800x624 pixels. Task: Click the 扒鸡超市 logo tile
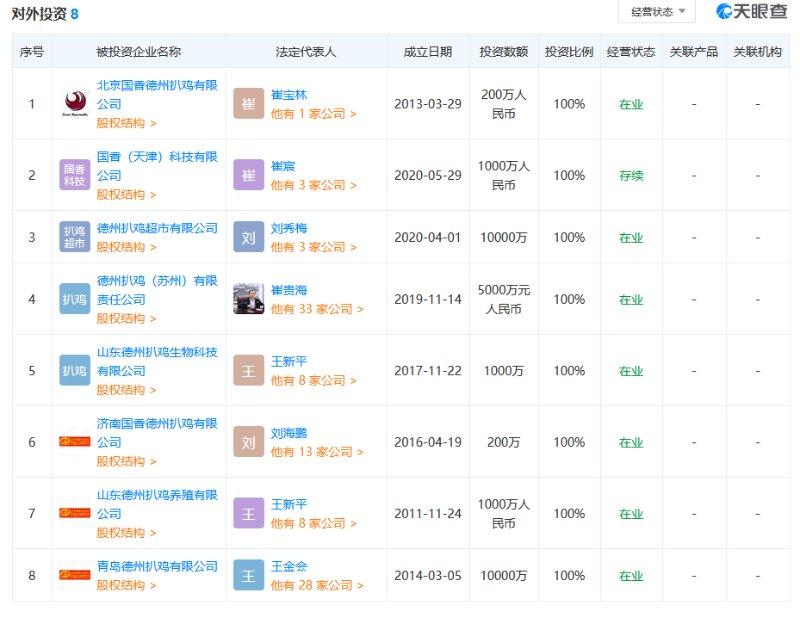tap(74, 237)
